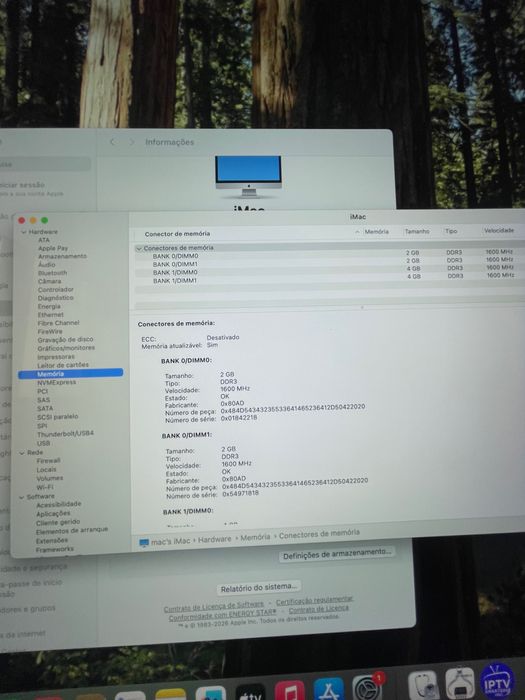
Task: Open the Apple TV app in the Dock
Action: pyautogui.click(x=250, y=694)
